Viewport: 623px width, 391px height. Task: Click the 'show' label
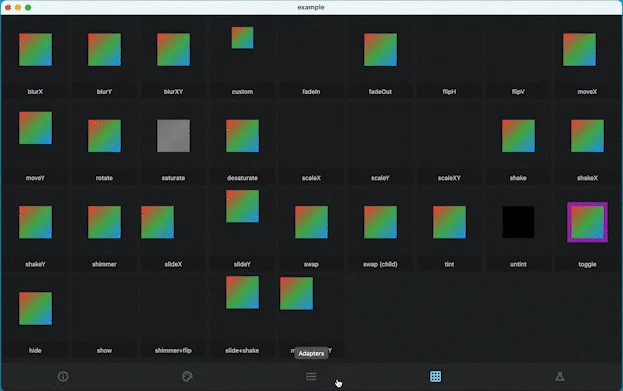point(104,350)
